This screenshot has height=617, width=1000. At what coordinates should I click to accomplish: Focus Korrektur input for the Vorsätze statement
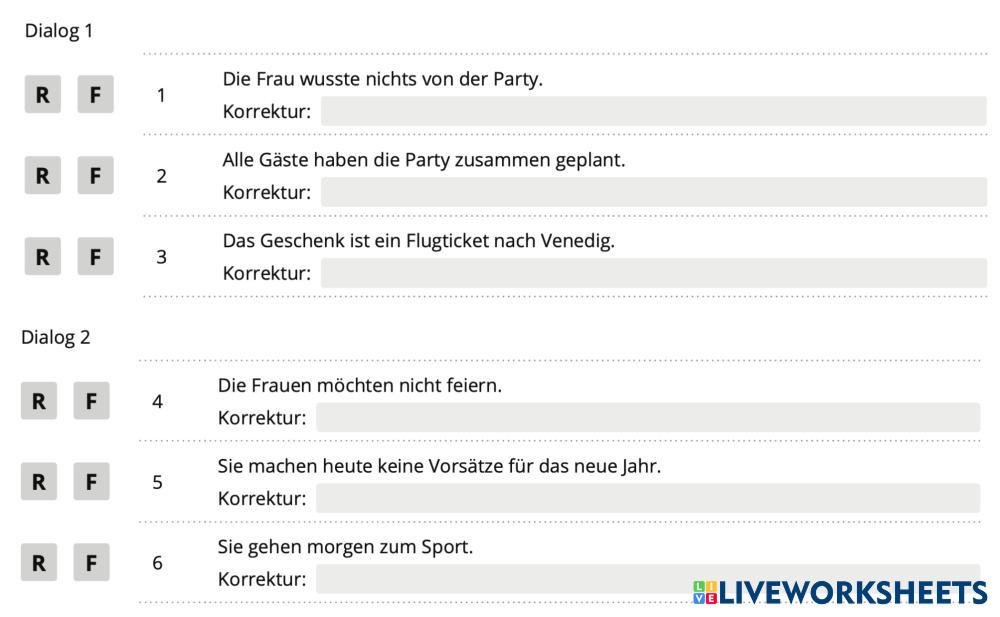[647, 498]
